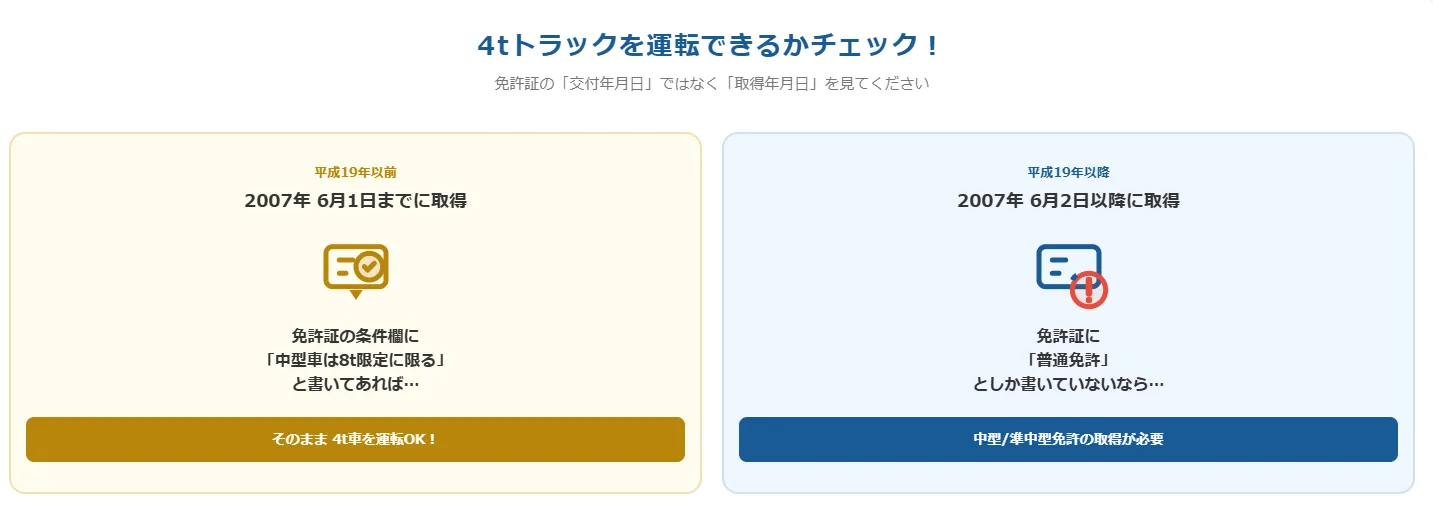This screenshot has height=517, width=1433.
Task: Click the 中型/準中型免許の取得が必要 button
Action: click(1068, 439)
